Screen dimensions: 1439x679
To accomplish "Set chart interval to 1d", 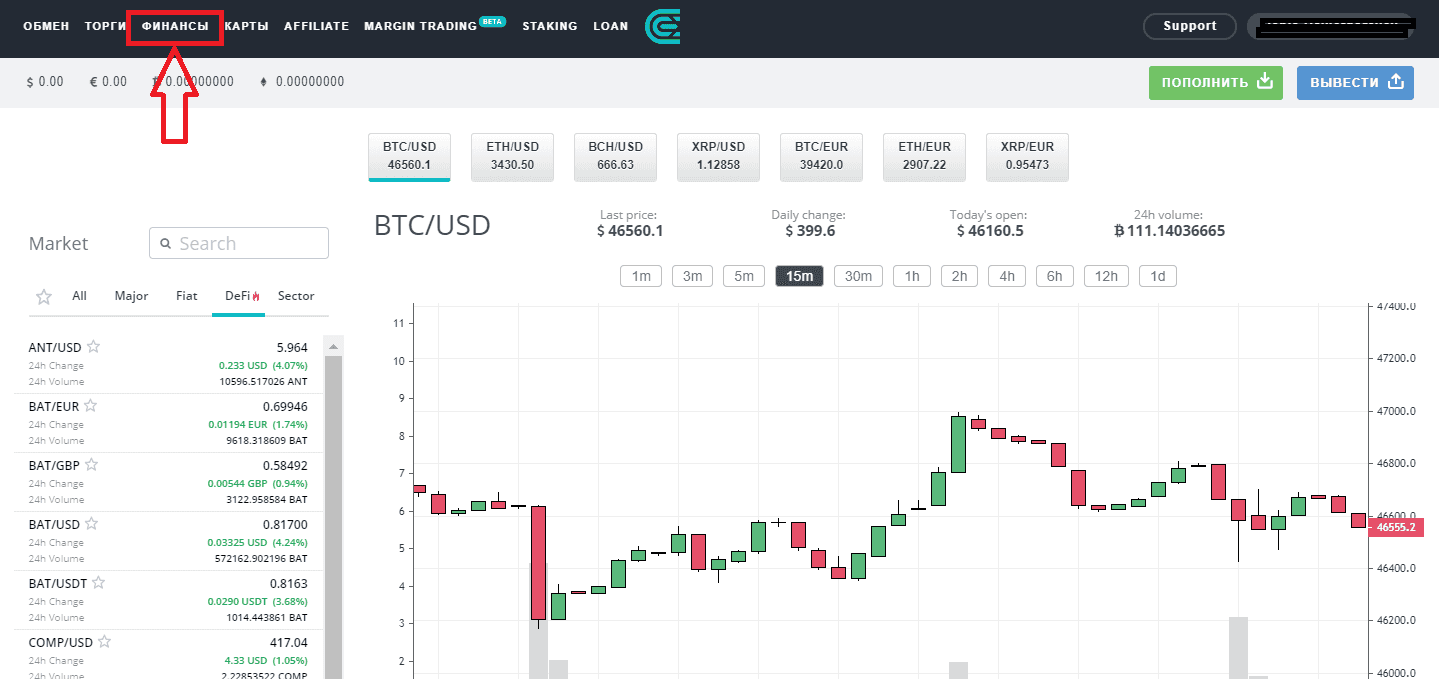I will (x=1158, y=276).
